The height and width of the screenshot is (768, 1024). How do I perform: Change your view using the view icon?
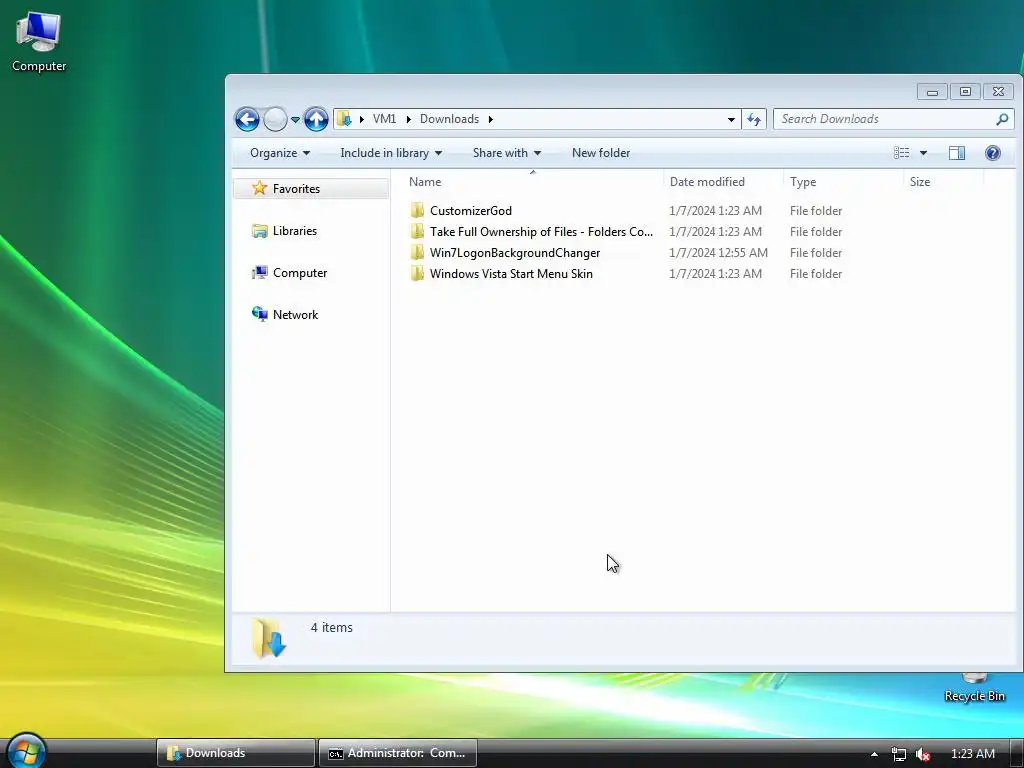click(x=902, y=153)
